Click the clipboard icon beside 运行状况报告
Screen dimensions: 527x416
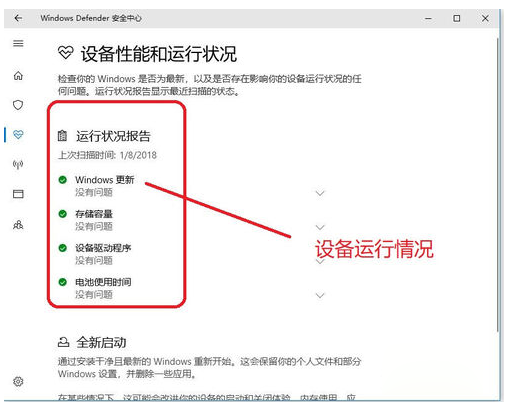62,136
